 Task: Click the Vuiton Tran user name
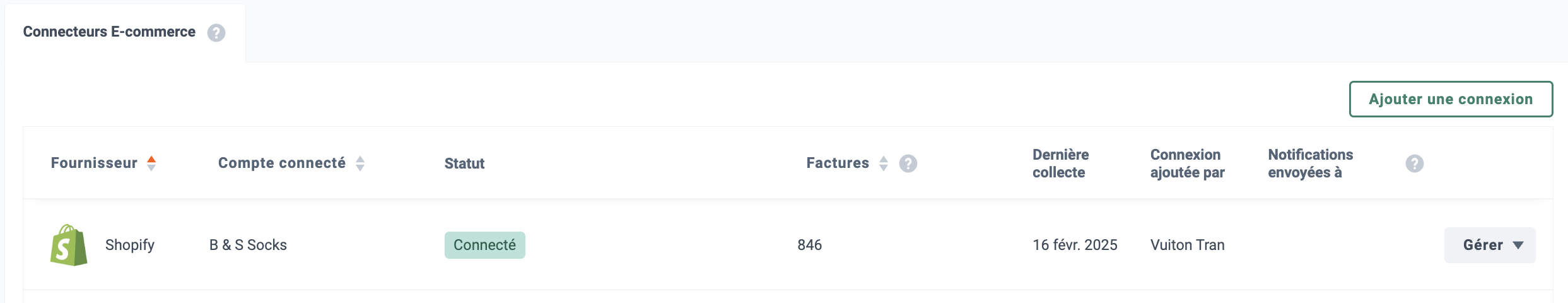(1188, 245)
